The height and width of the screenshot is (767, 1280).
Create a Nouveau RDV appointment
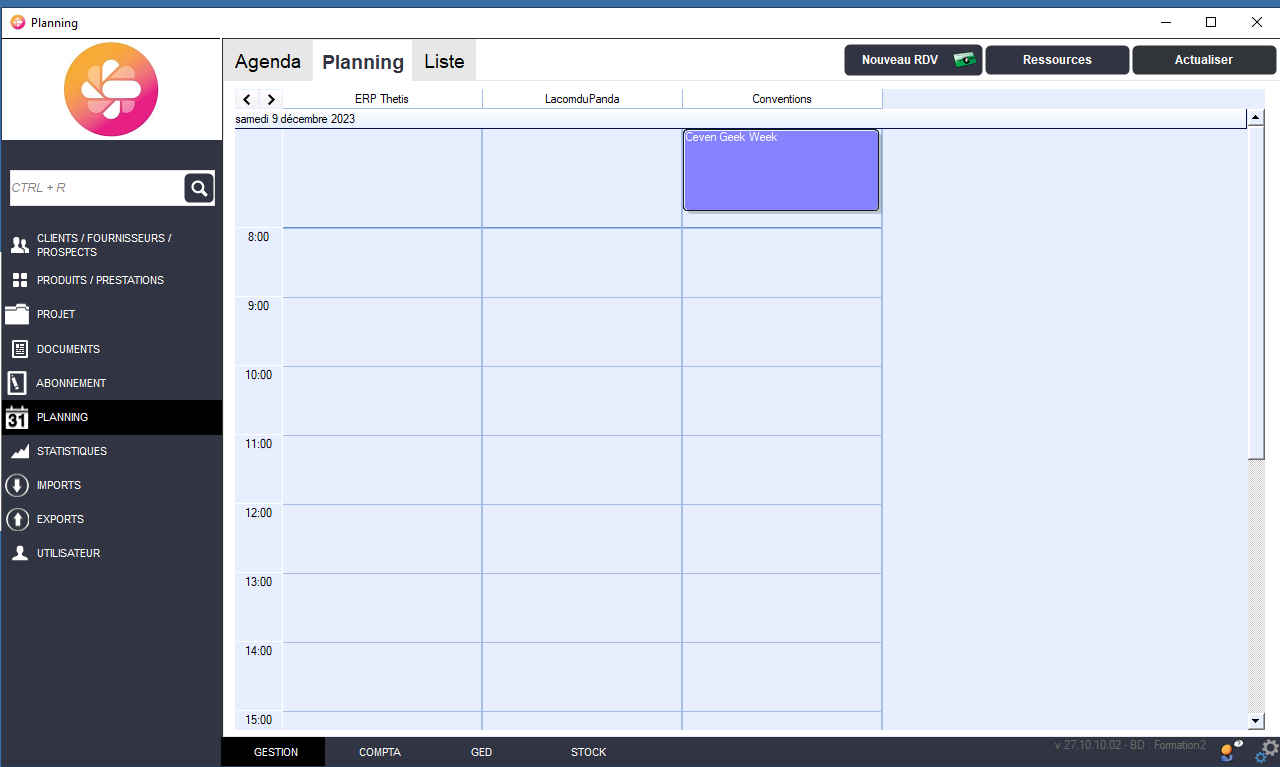point(913,60)
